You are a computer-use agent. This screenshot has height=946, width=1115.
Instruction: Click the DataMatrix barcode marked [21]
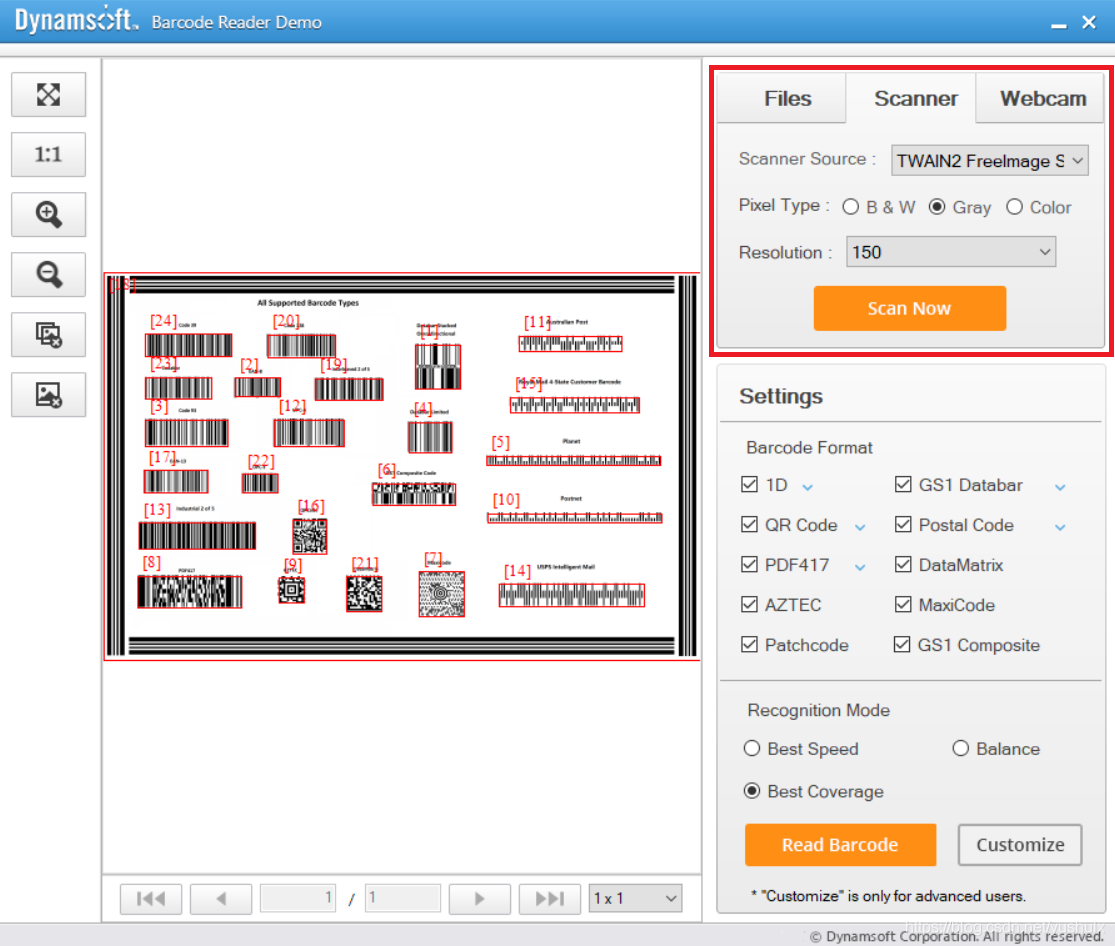coord(364,593)
